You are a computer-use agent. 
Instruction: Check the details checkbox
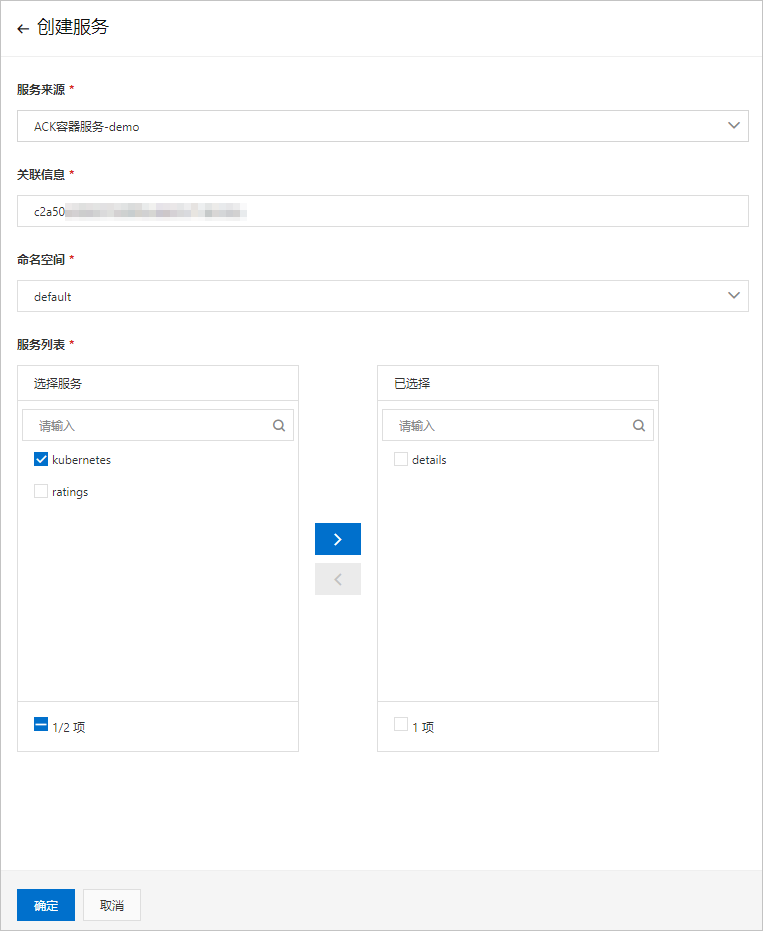(401, 459)
